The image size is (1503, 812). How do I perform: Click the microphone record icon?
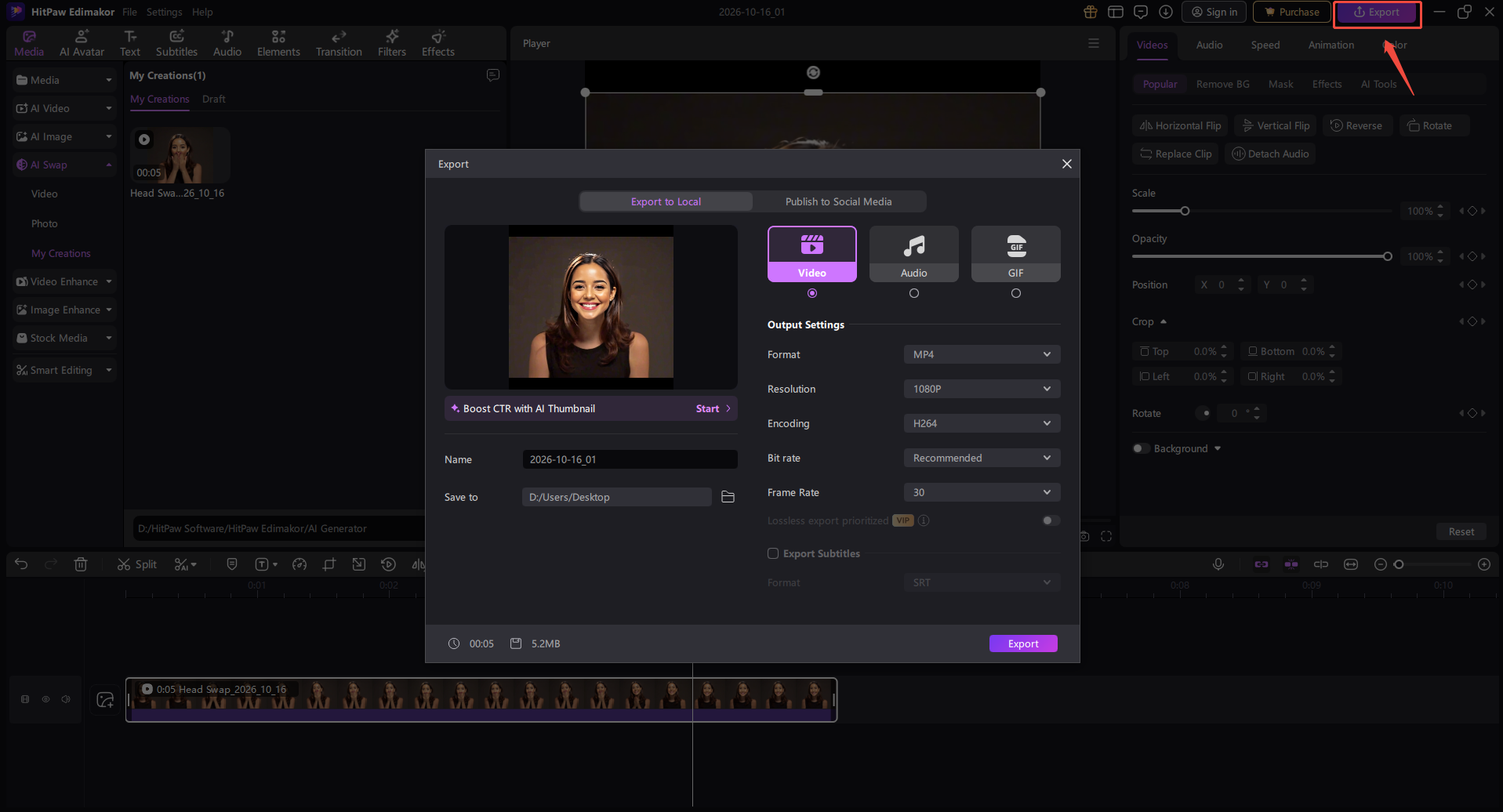(1218, 564)
